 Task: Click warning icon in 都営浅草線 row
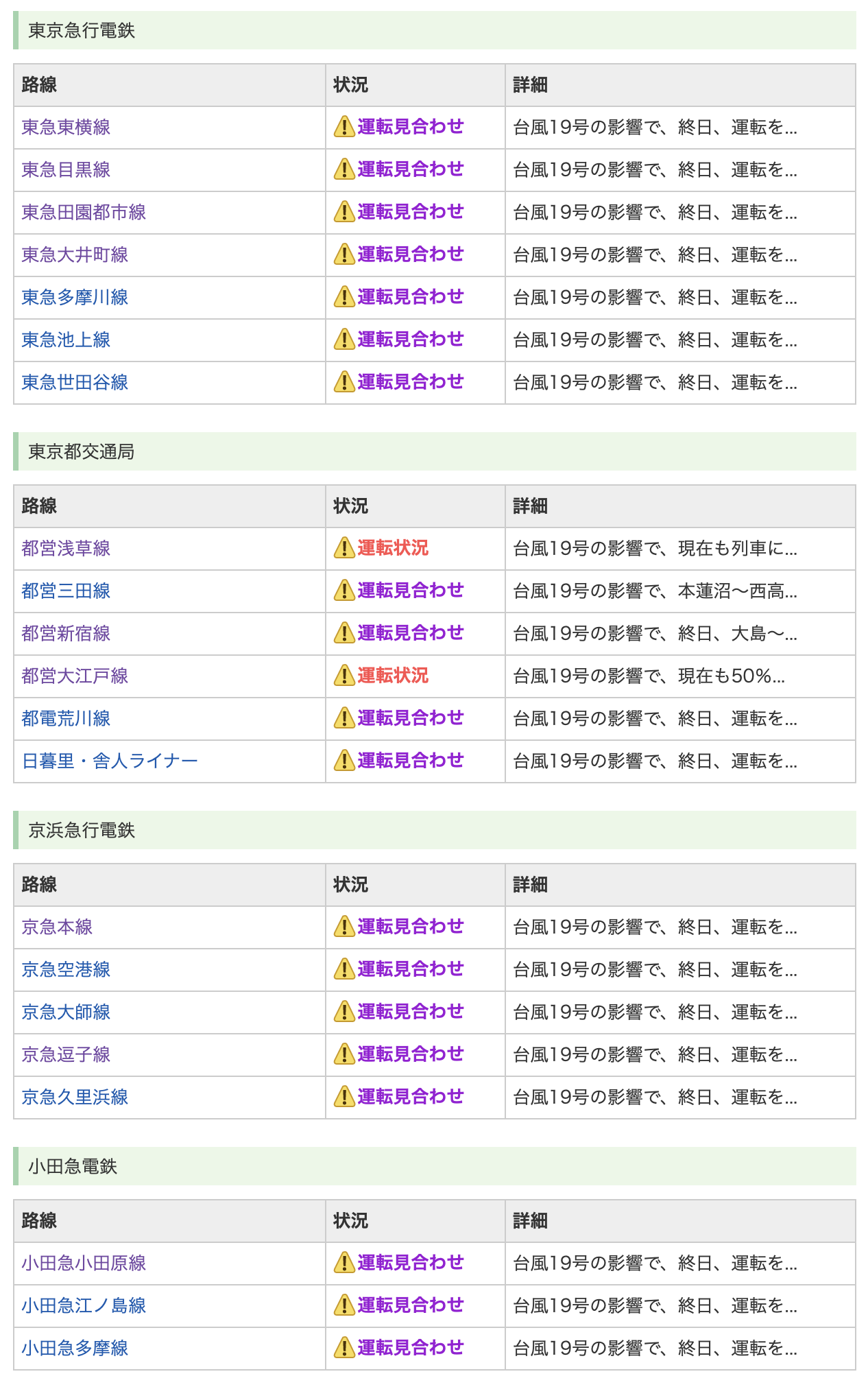coord(344,548)
